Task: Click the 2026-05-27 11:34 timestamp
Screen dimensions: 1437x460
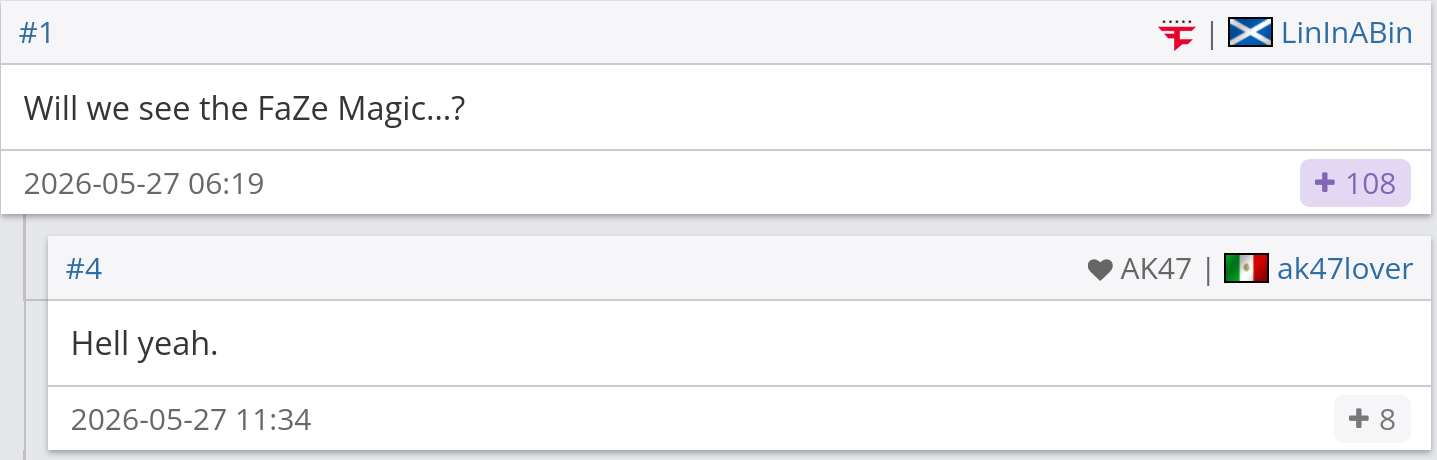Action: (x=191, y=420)
